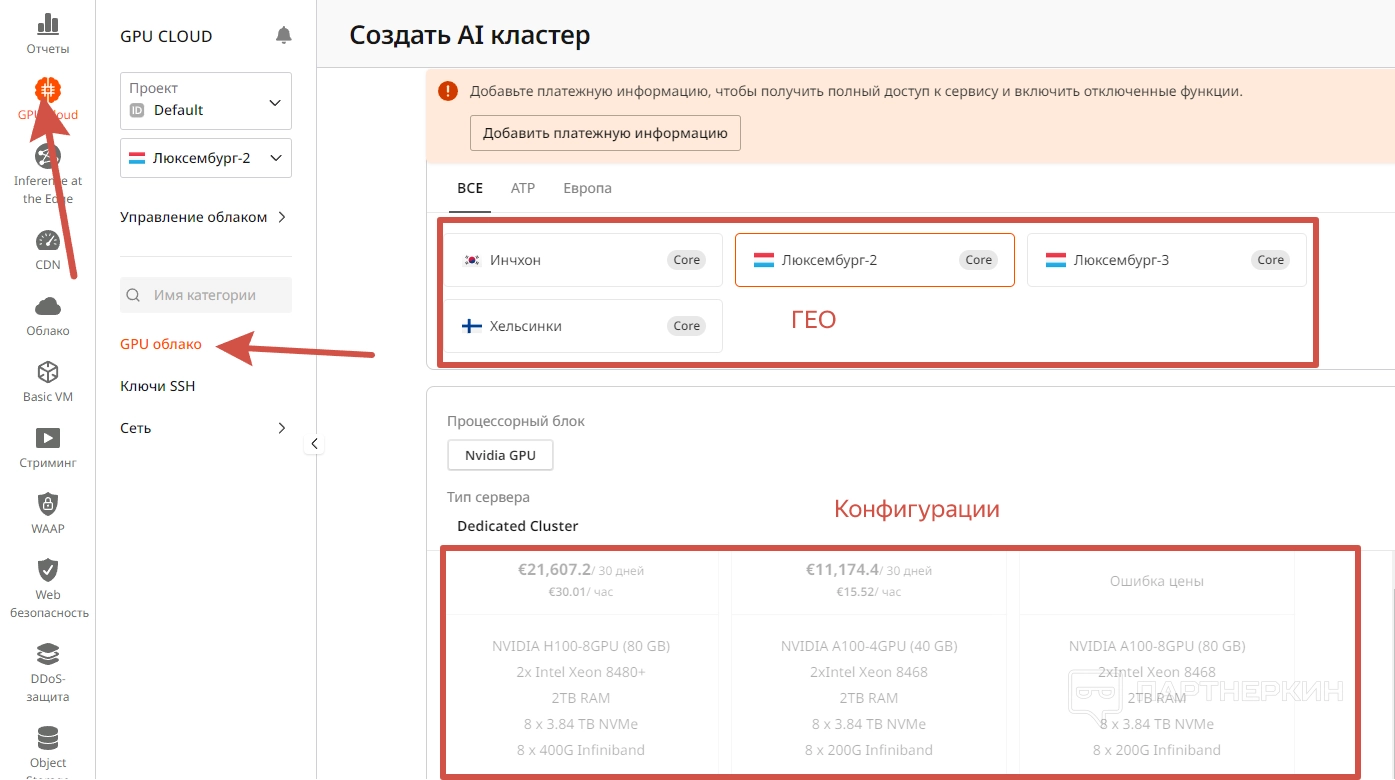Switch to the АТР tab
This screenshot has height=780, width=1395.
523,188
